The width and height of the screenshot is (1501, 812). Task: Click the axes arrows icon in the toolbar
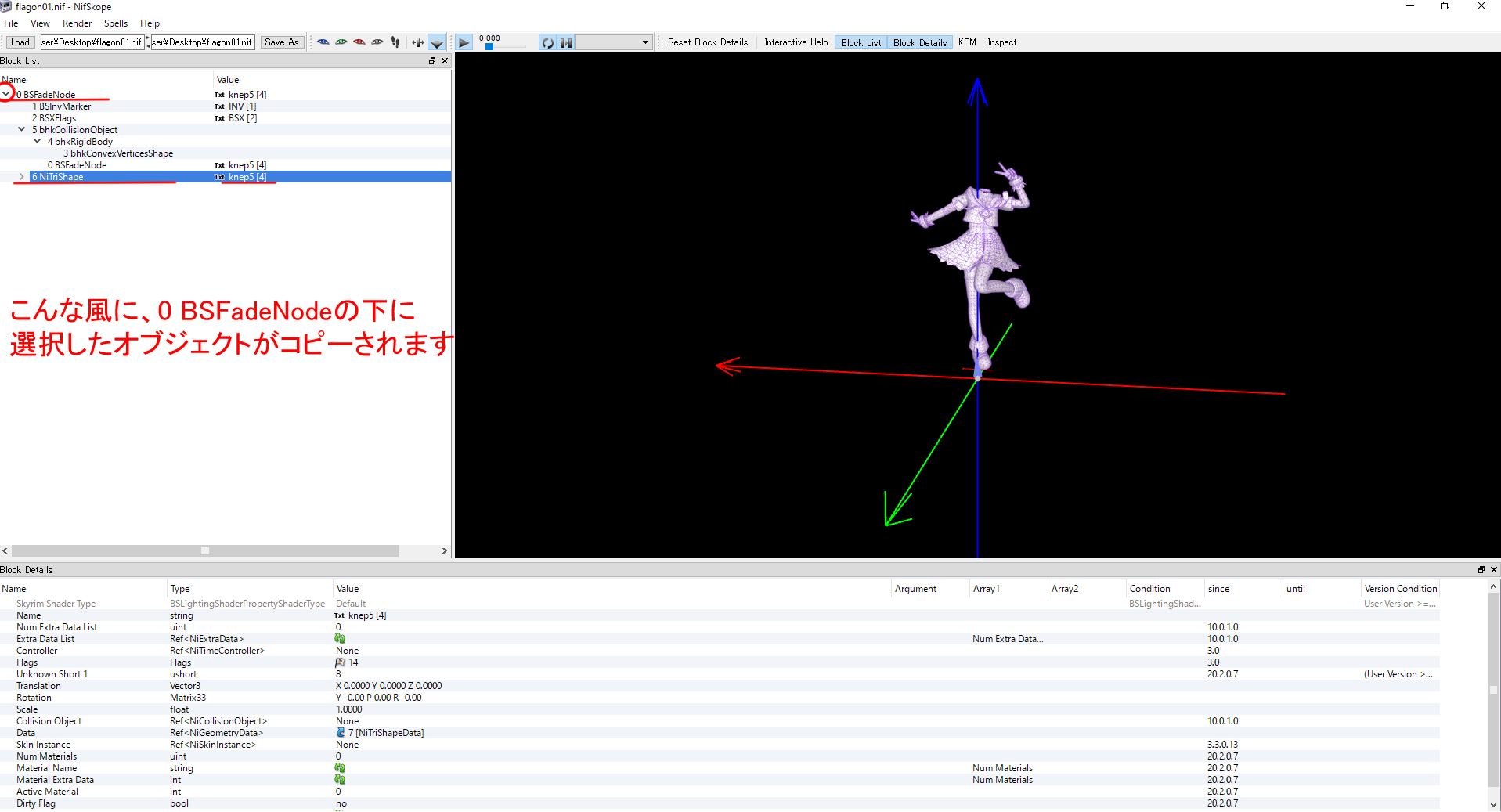coord(418,42)
